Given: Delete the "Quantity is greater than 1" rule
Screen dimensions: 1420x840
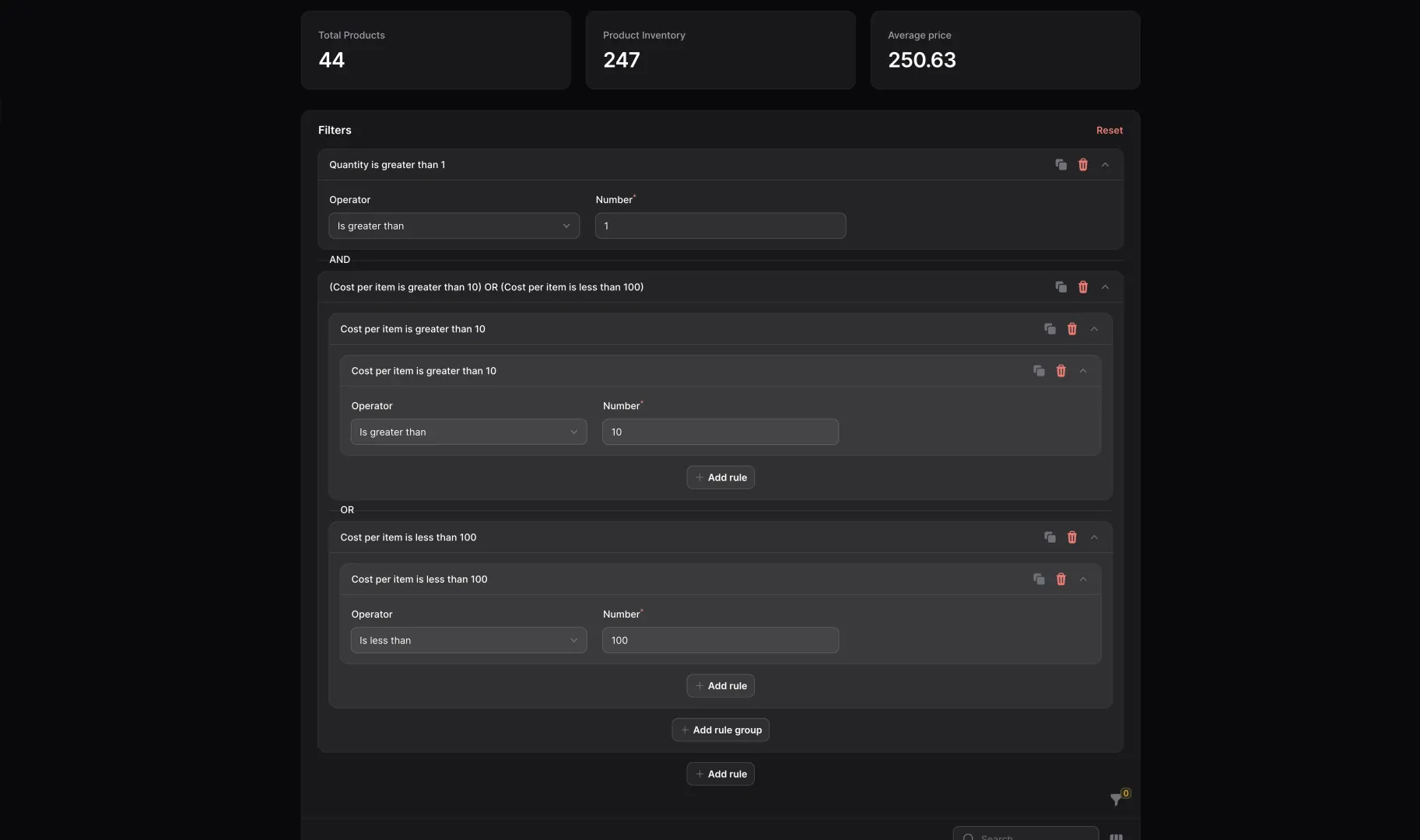Looking at the screenshot, I should [x=1082, y=164].
